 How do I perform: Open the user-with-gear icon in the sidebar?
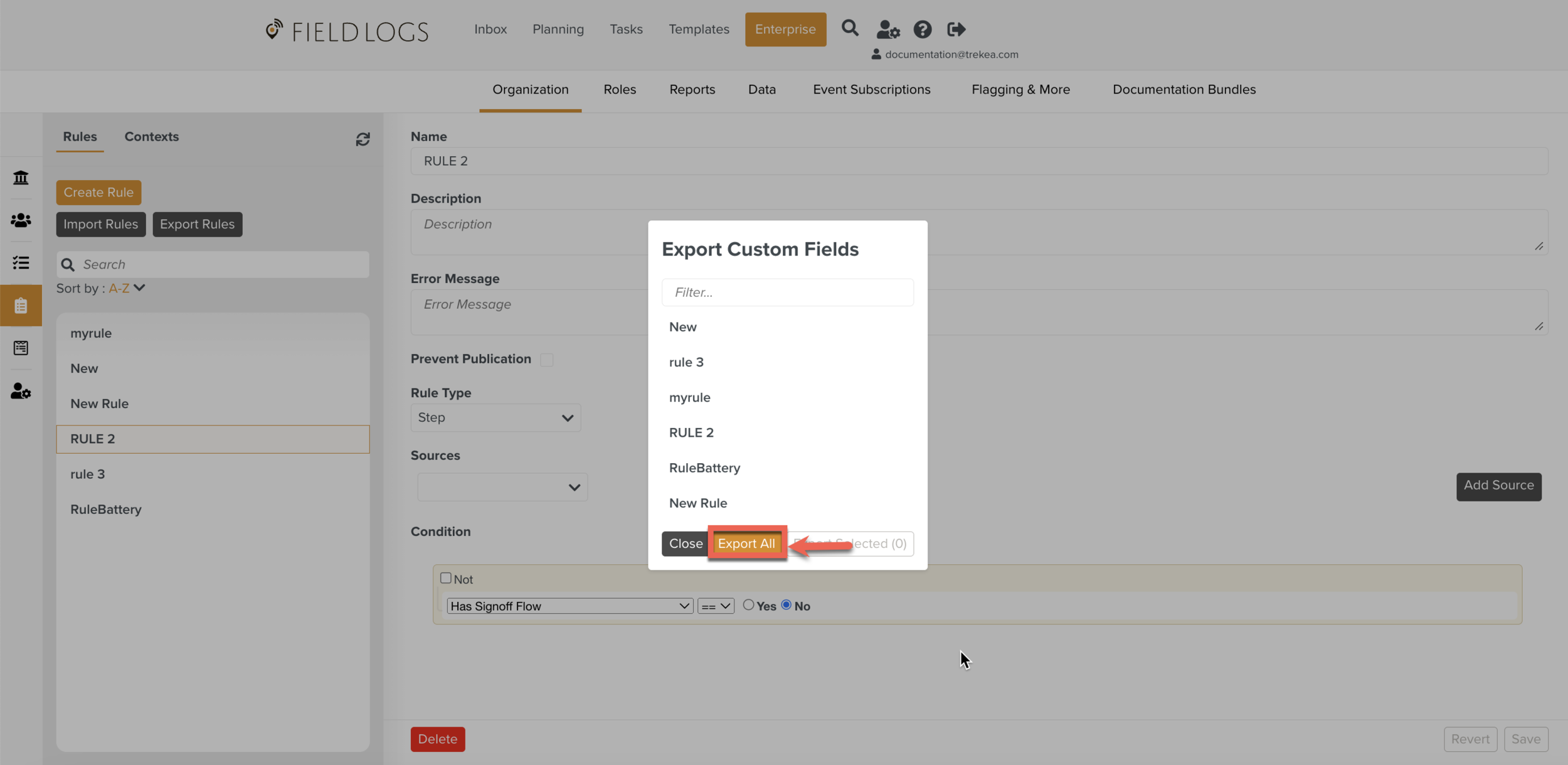pyautogui.click(x=21, y=391)
